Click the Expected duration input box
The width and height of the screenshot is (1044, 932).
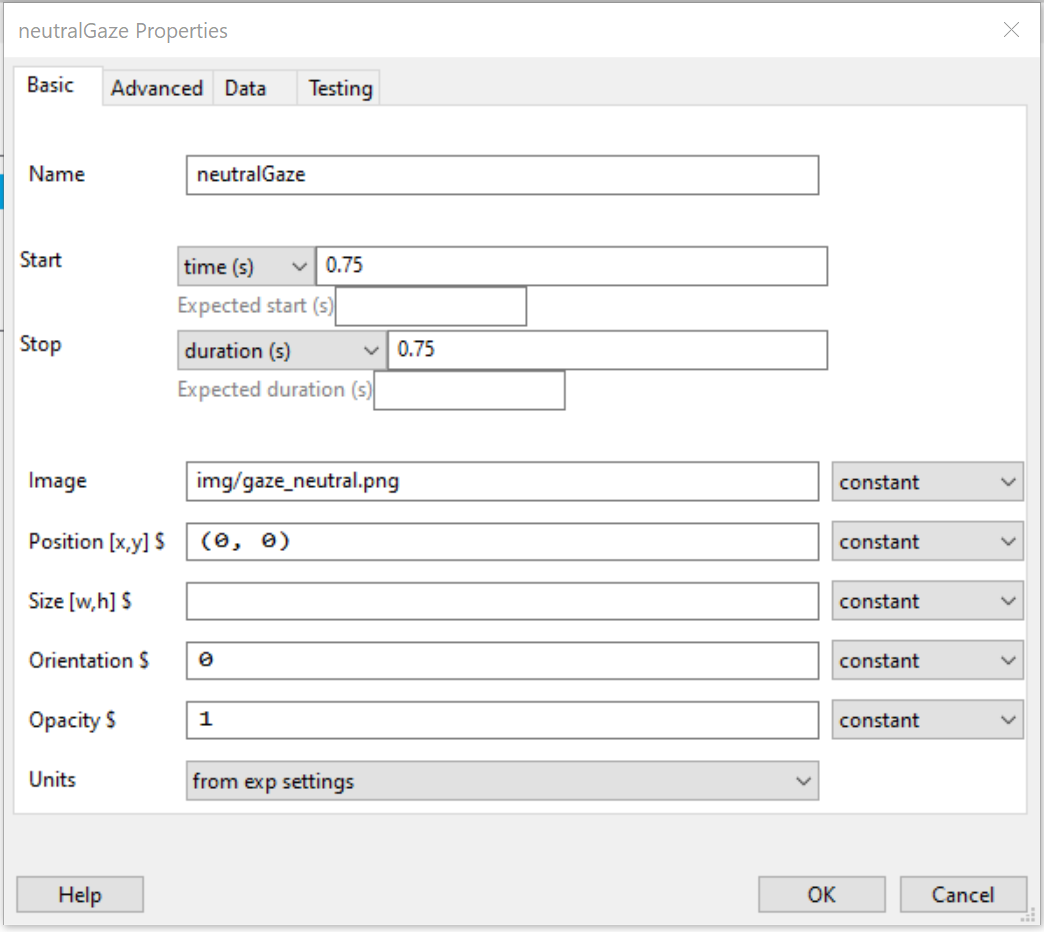pos(469,390)
